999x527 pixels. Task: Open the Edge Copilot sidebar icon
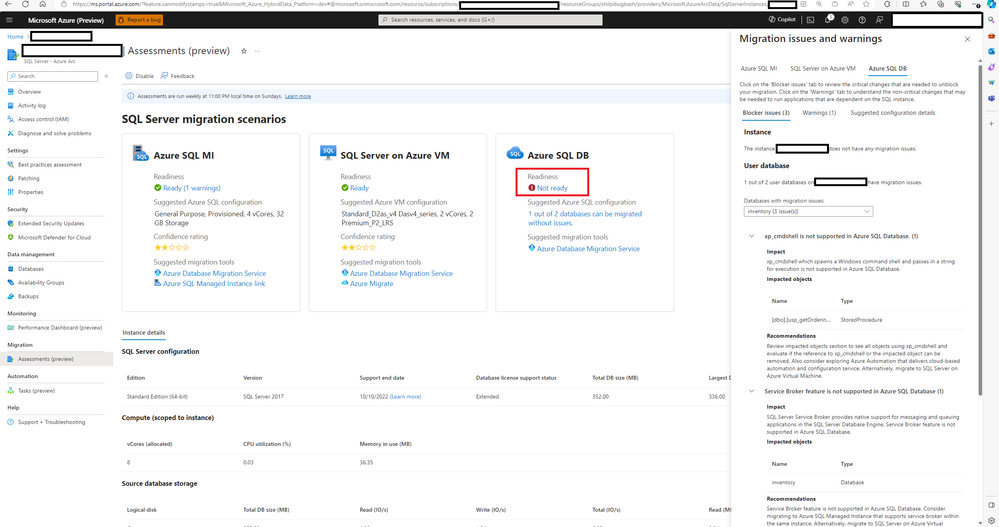point(991,4)
